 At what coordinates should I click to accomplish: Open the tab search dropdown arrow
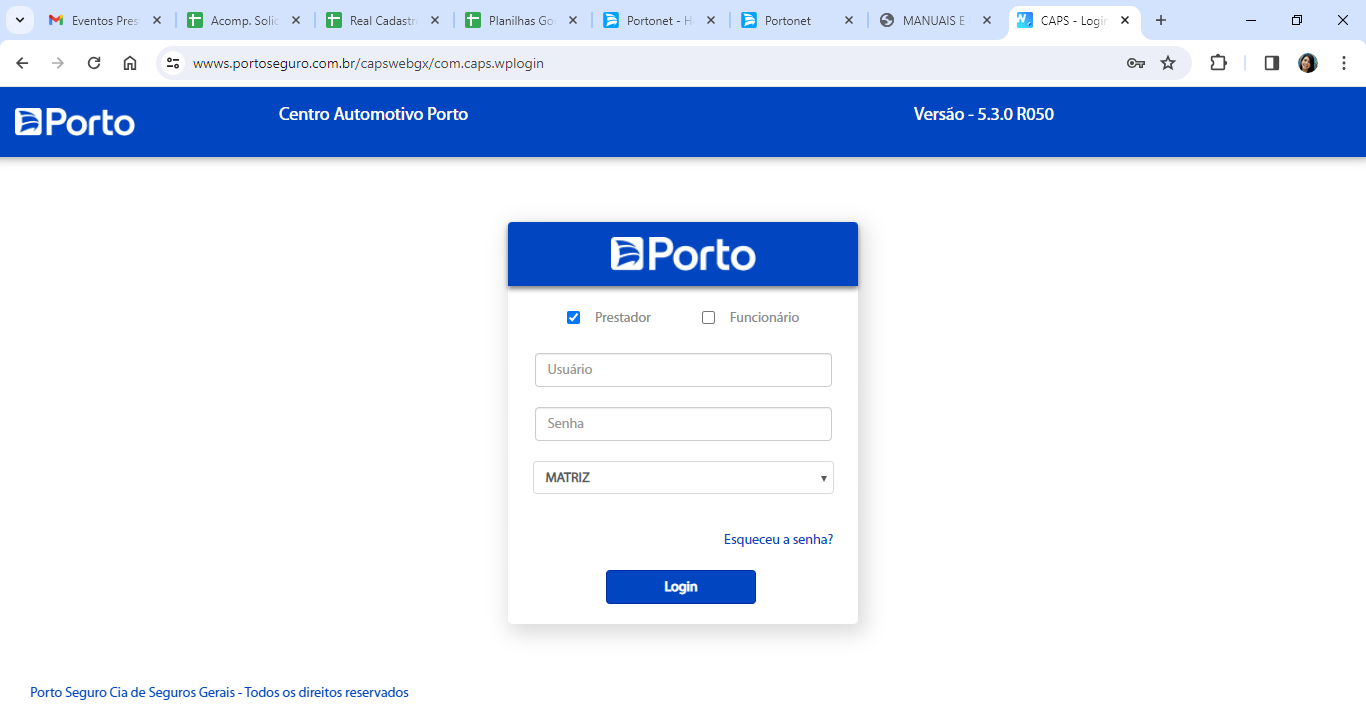pyautogui.click(x=19, y=20)
